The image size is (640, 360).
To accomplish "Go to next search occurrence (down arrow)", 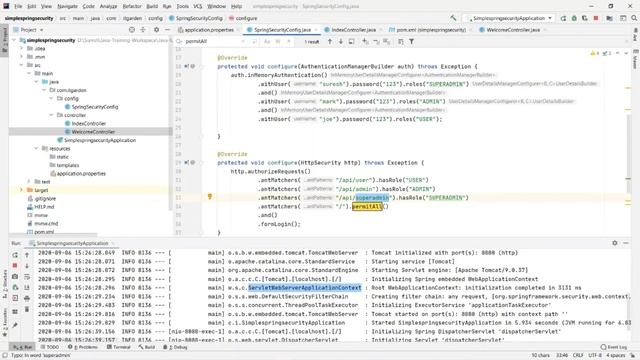I will (341, 41).
